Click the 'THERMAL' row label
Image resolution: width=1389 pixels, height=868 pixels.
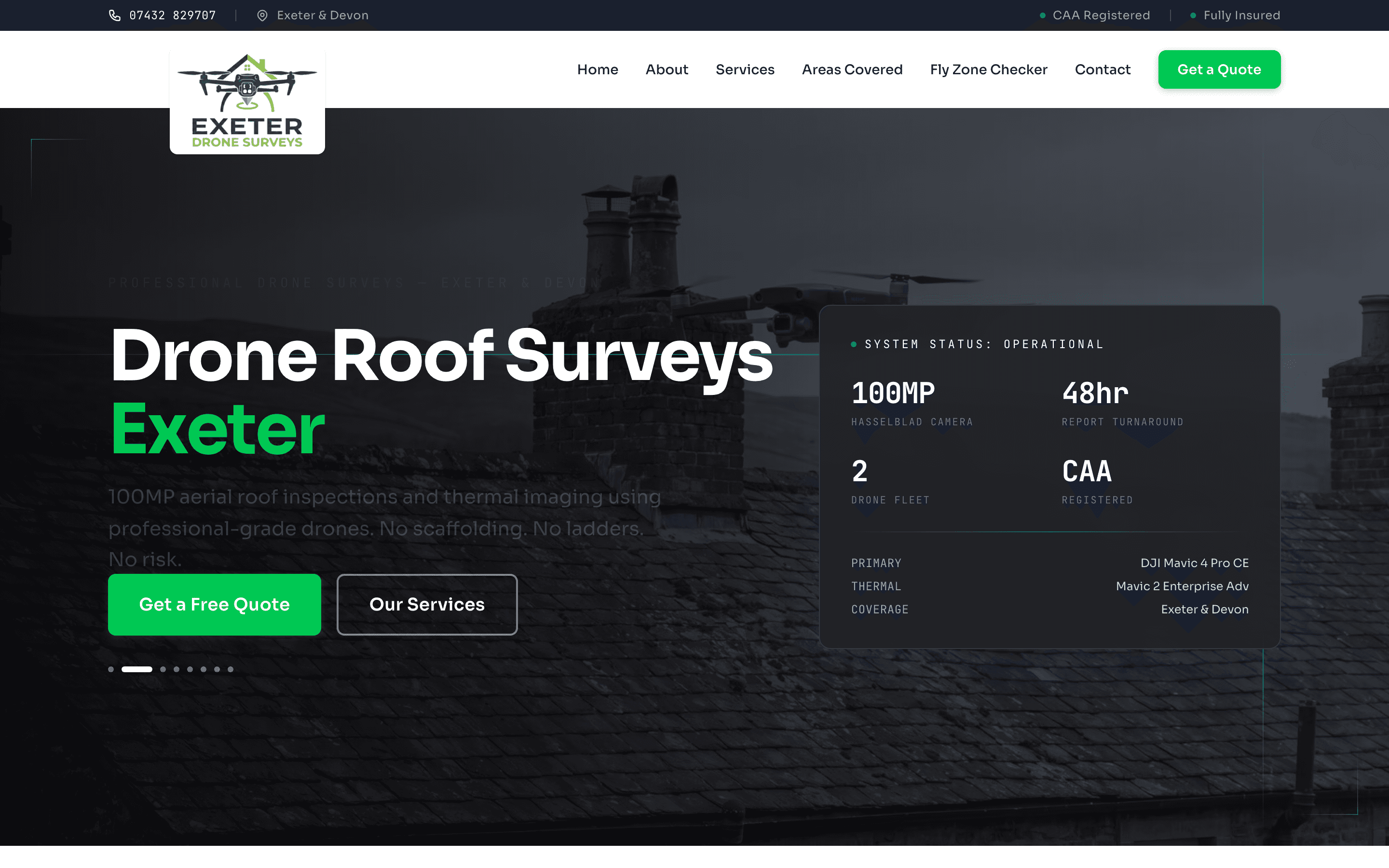[876, 587]
